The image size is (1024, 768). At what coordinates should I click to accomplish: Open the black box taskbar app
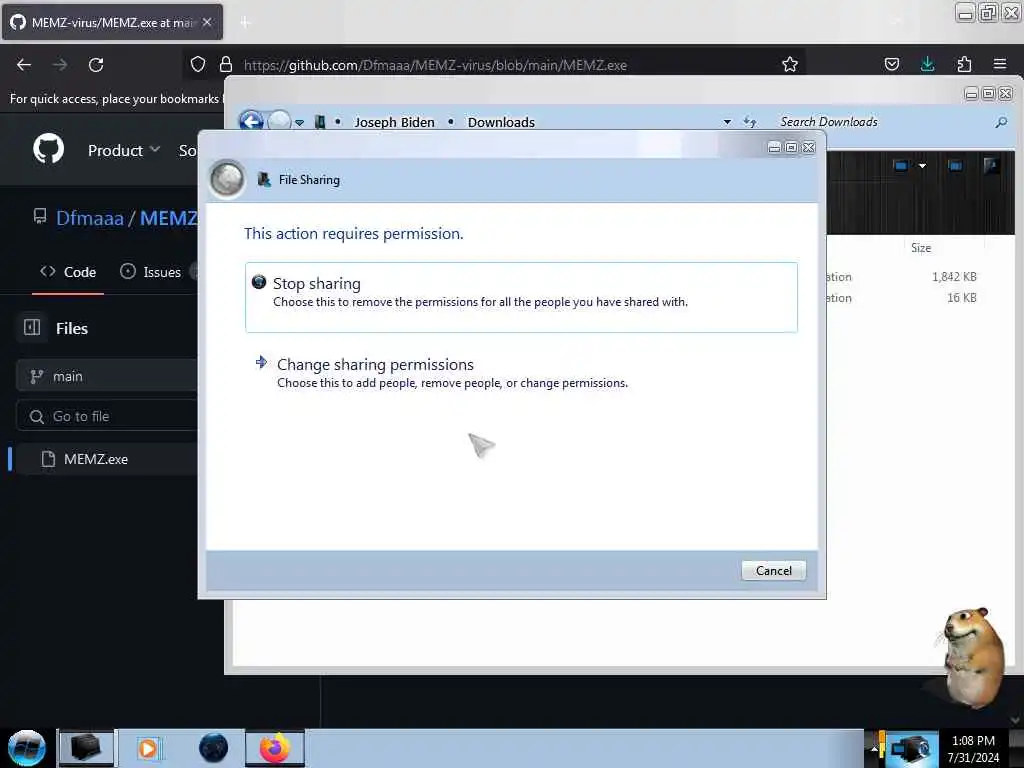tap(86, 748)
